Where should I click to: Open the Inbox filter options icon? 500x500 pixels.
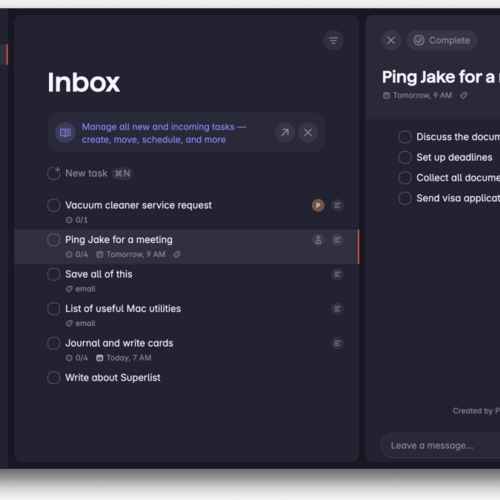(333, 41)
